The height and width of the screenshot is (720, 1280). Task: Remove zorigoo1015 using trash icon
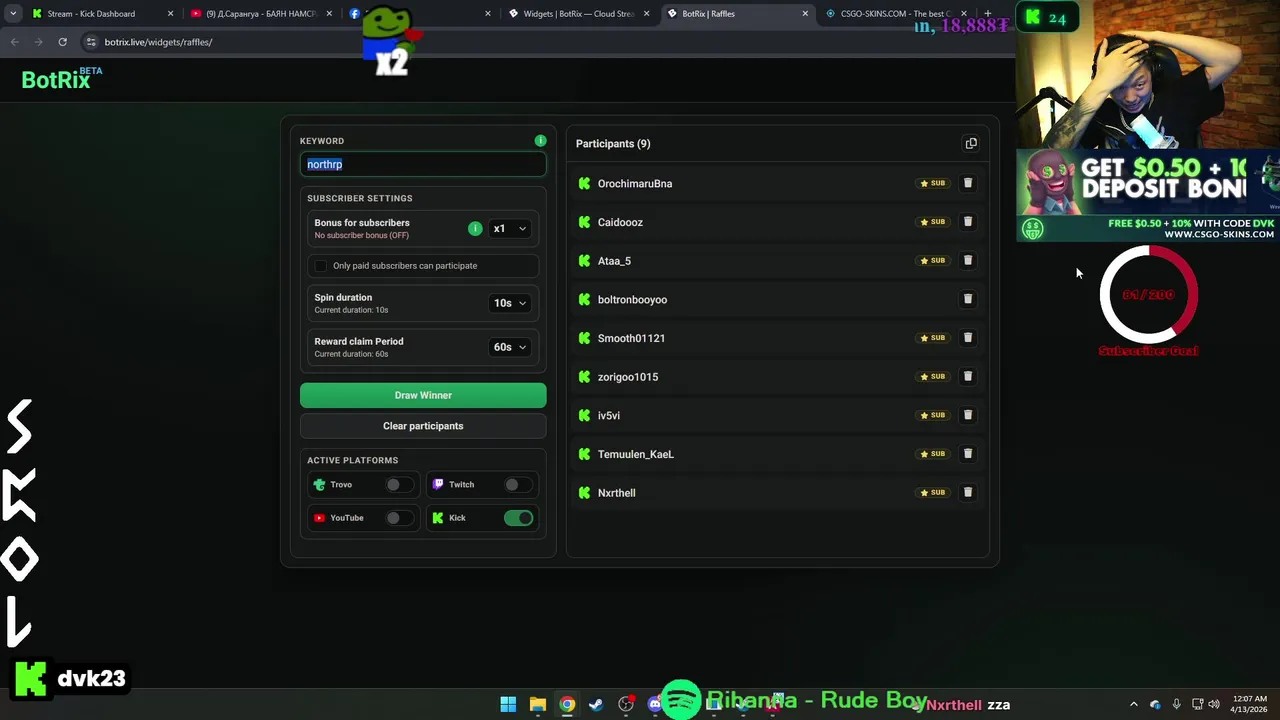click(x=967, y=376)
